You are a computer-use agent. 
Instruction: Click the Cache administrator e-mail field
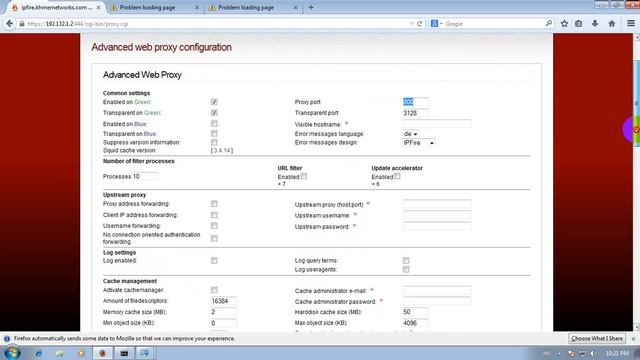437,291
